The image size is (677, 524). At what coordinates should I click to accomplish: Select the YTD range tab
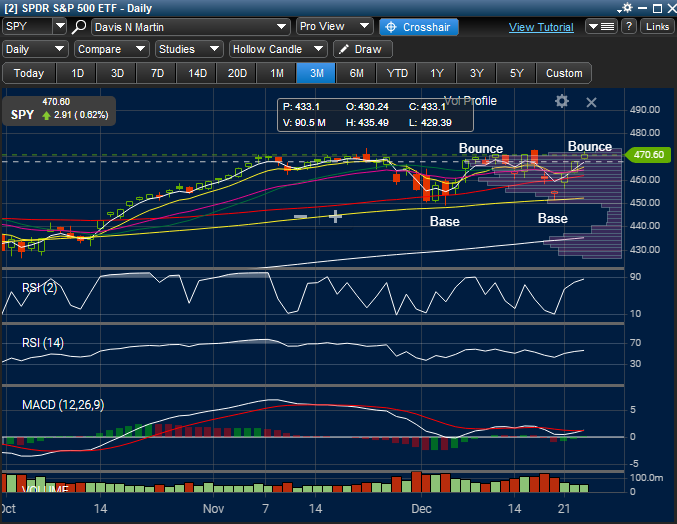397,73
